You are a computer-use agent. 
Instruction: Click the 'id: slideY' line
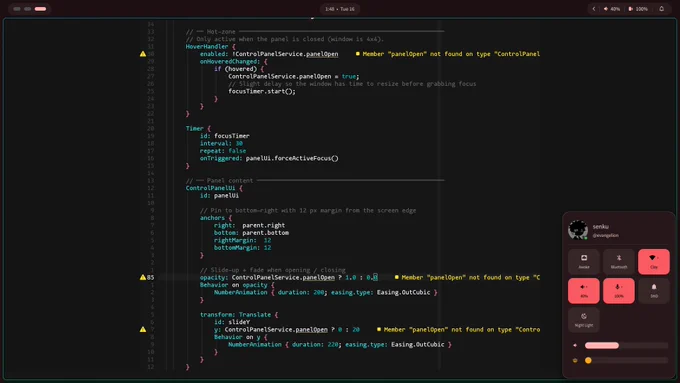pyautogui.click(x=232, y=322)
